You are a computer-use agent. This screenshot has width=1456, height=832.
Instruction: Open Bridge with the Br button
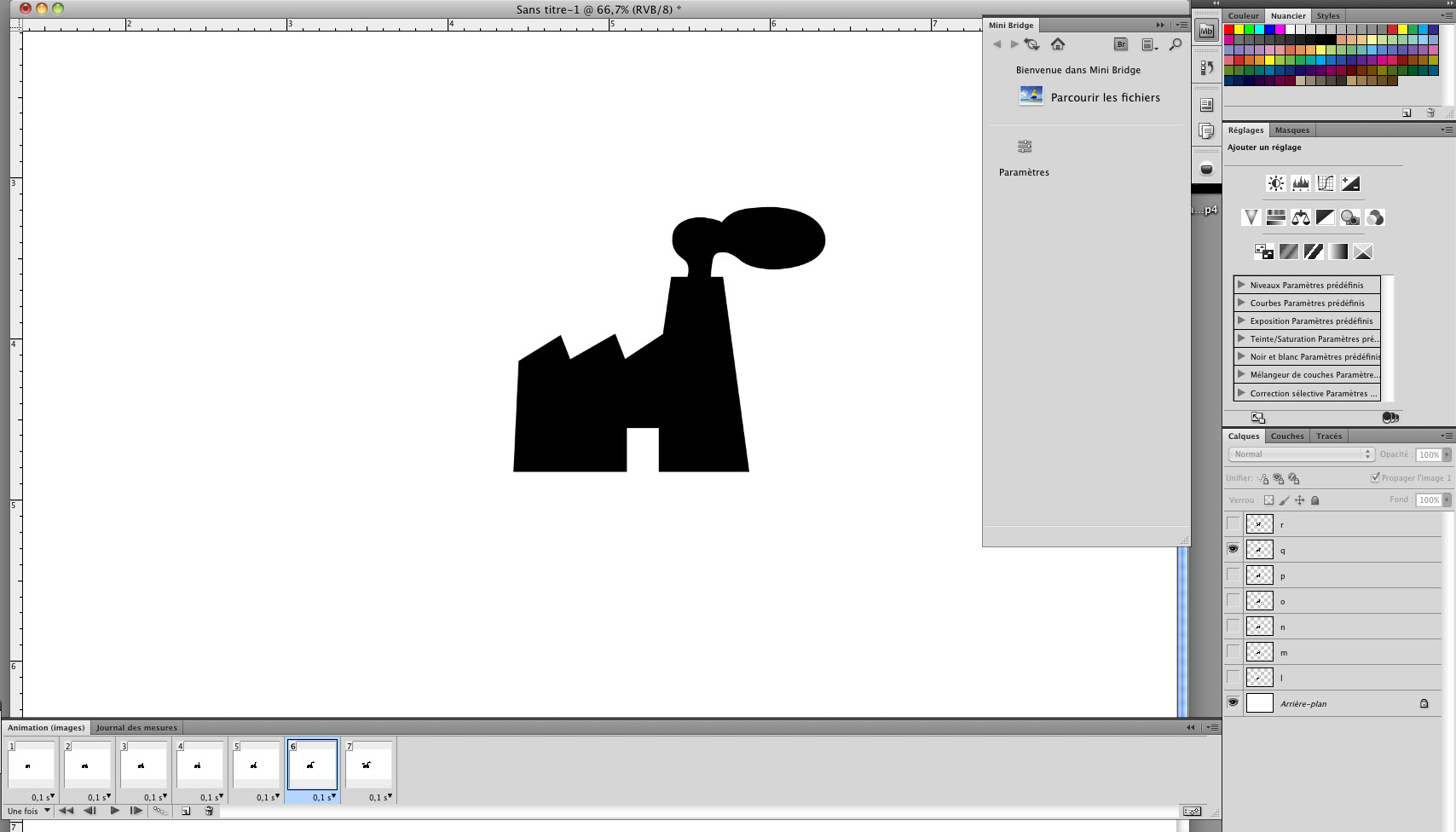pos(1121,44)
